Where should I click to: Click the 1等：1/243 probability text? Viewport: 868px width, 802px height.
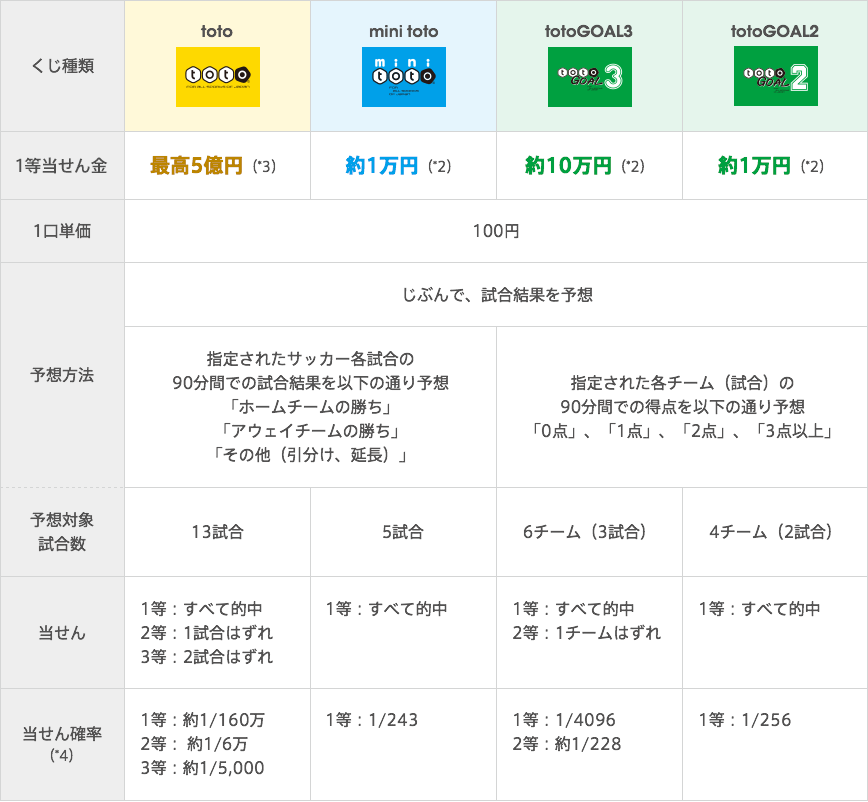372,719
